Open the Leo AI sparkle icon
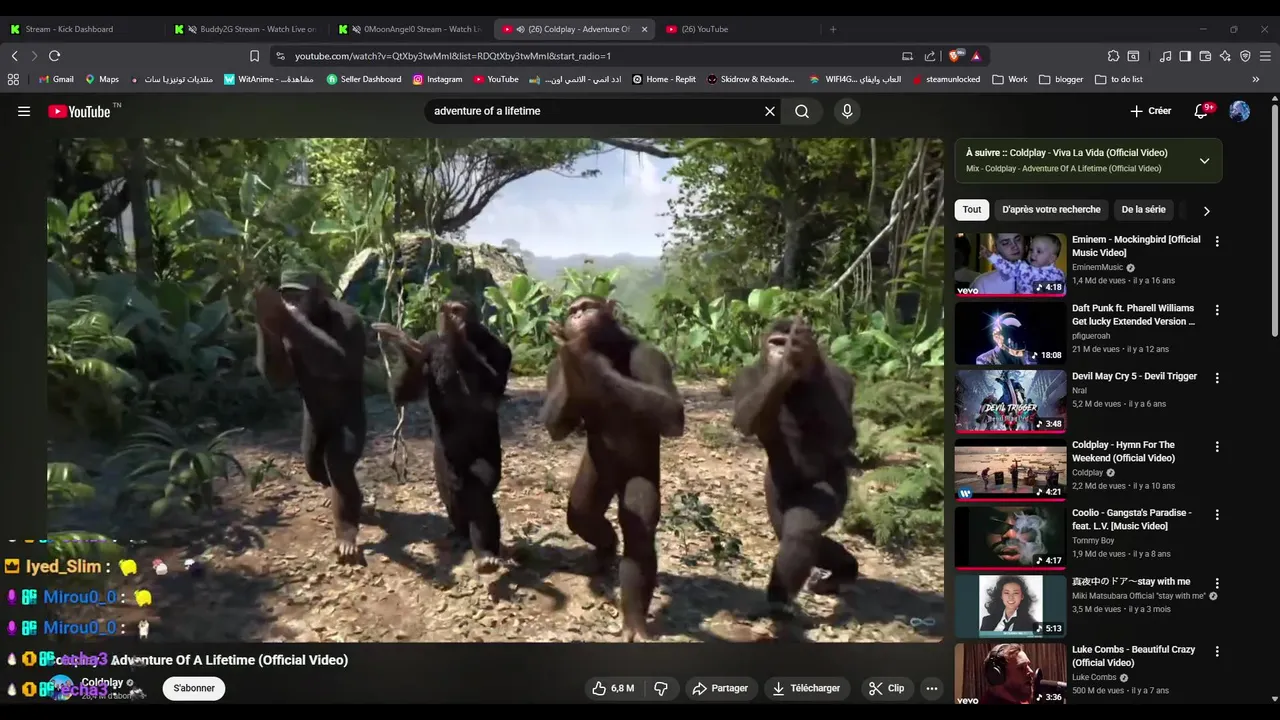The image size is (1280, 720). tap(1225, 56)
